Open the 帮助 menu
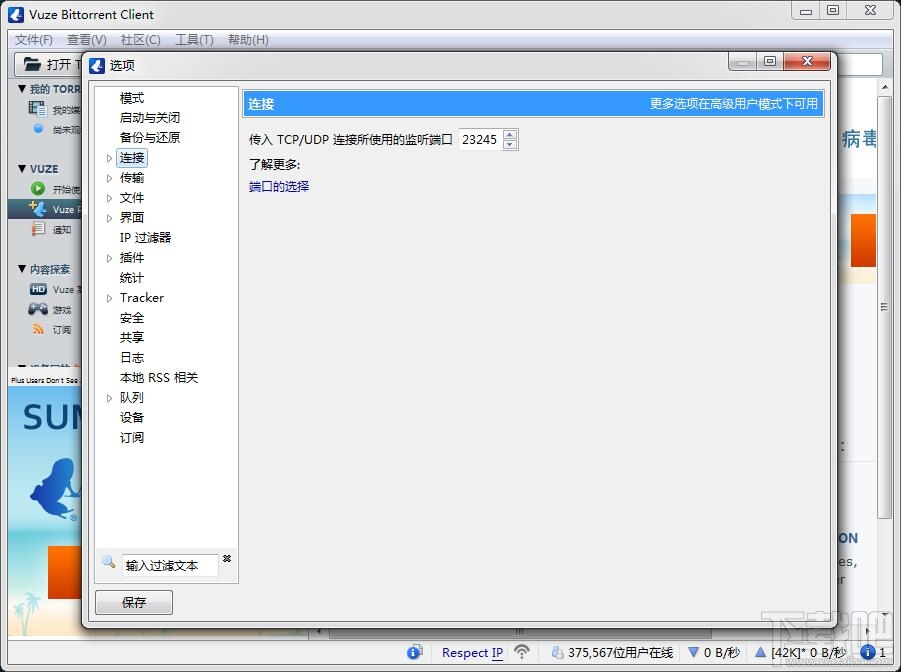 (248, 40)
